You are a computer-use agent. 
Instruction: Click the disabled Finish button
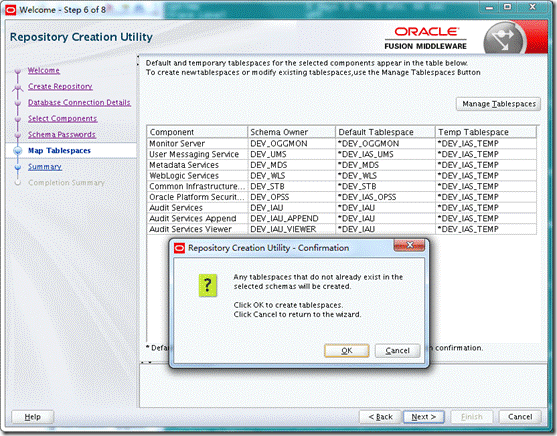[472, 417]
